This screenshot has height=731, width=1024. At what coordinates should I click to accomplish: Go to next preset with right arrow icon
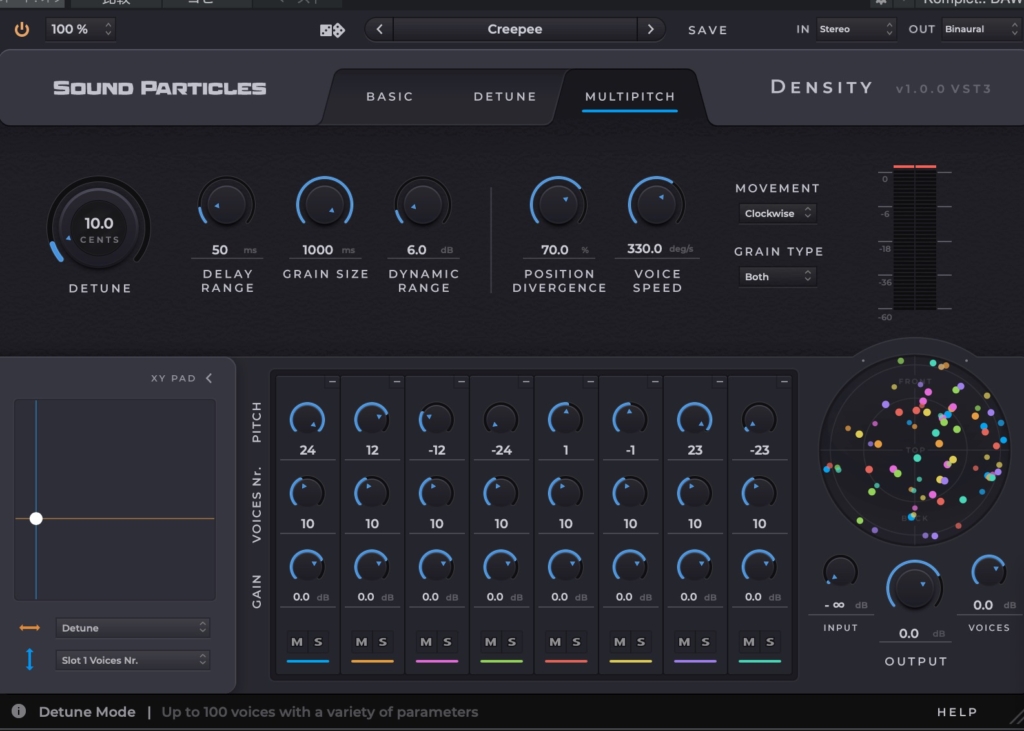click(651, 29)
